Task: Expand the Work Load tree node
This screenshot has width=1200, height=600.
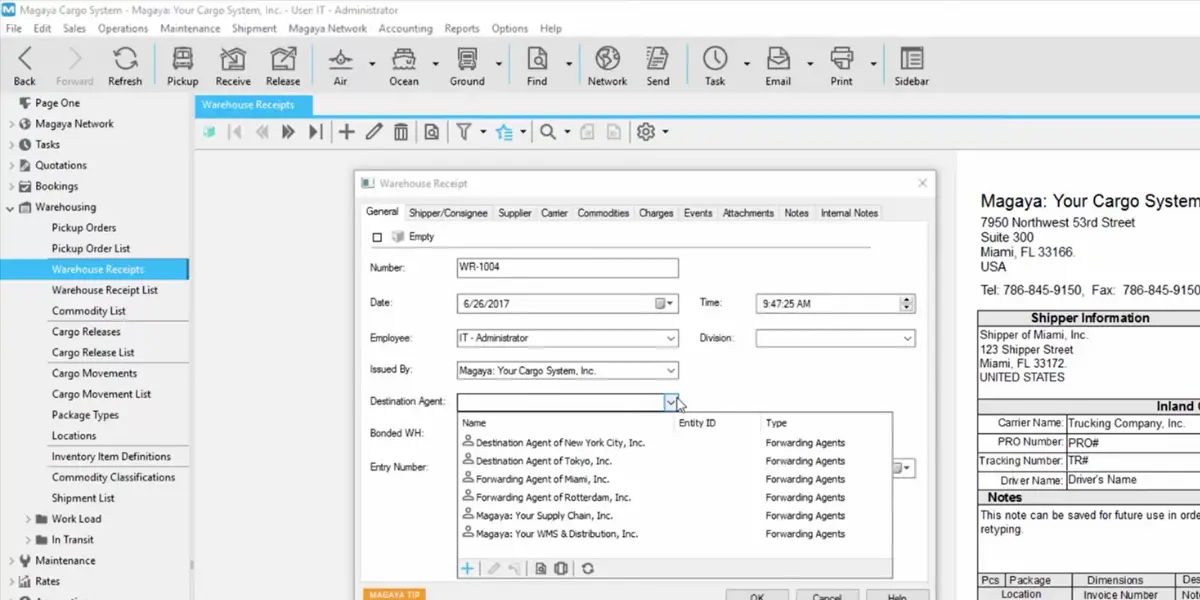Action: click(28, 519)
